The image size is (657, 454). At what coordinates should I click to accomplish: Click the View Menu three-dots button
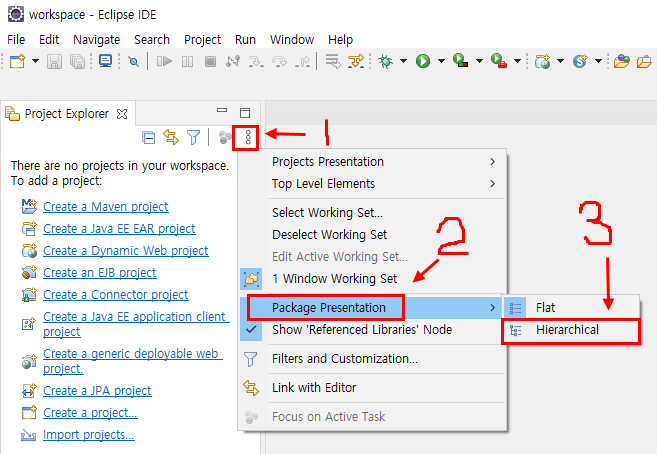point(248,137)
